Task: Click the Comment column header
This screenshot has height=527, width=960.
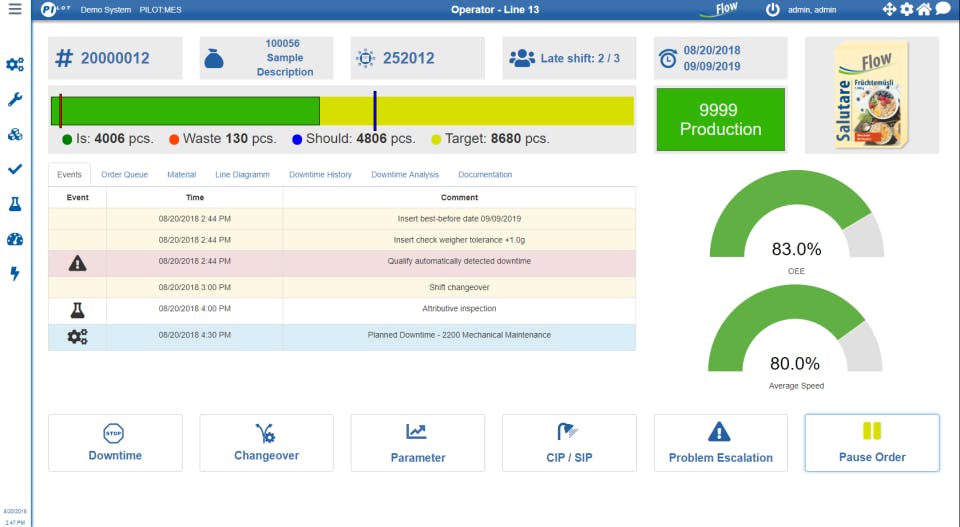Action: [x=459, y=197]
